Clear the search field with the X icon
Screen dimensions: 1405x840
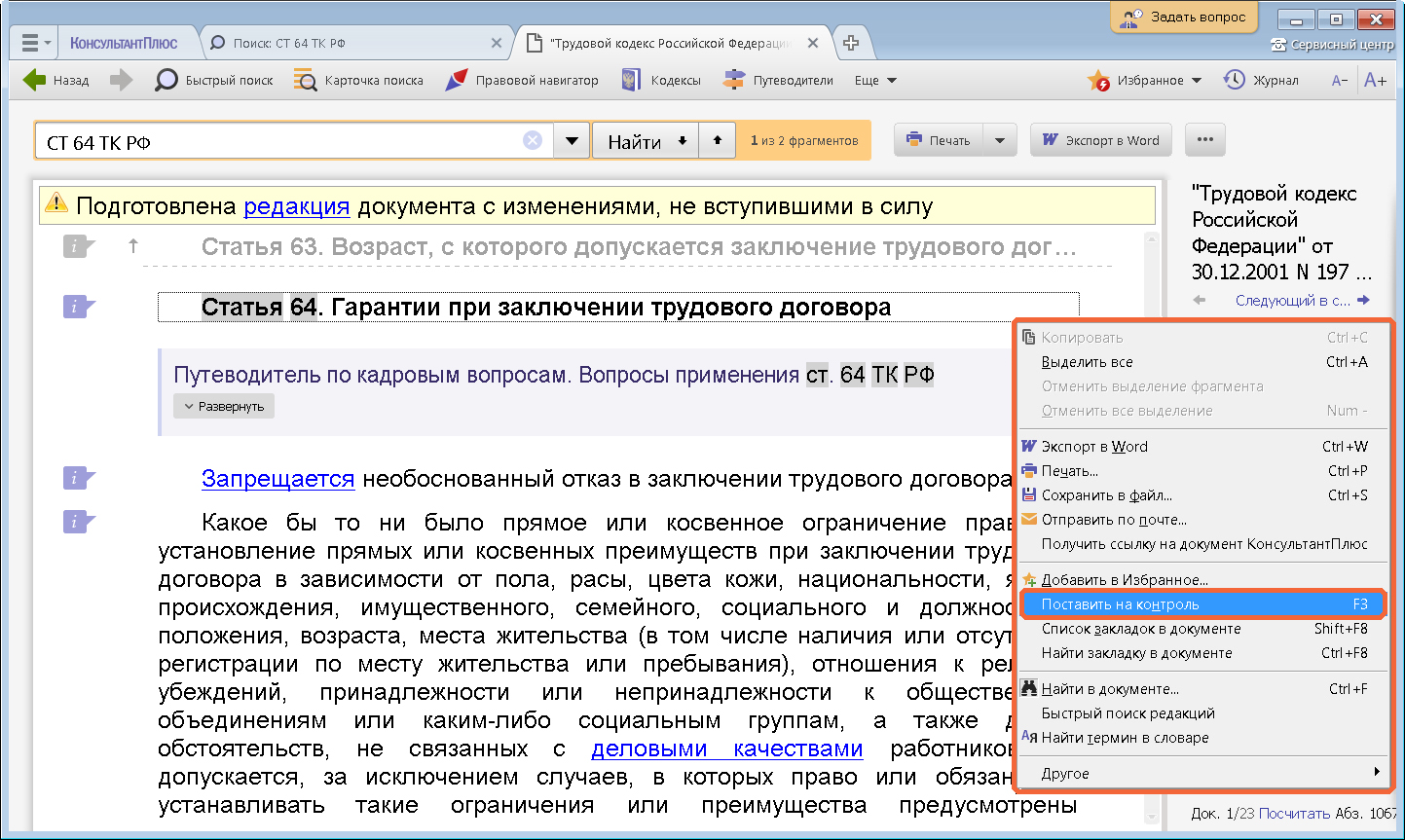[533, 140]
